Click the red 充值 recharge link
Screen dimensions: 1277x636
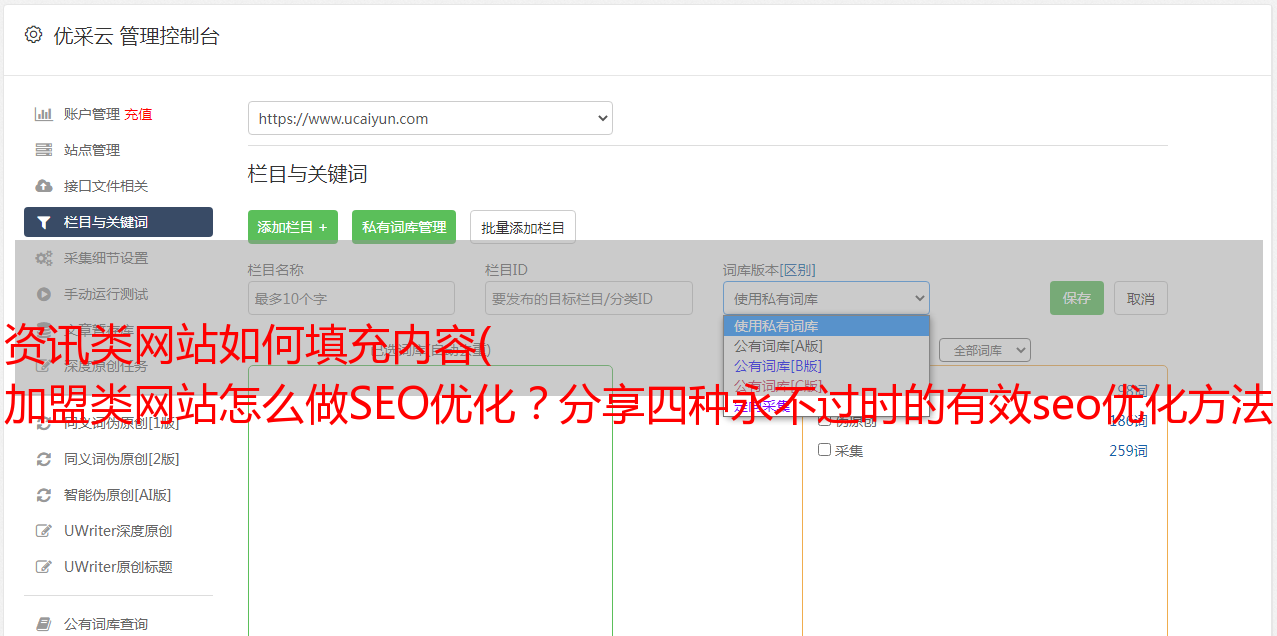point(138,114)
